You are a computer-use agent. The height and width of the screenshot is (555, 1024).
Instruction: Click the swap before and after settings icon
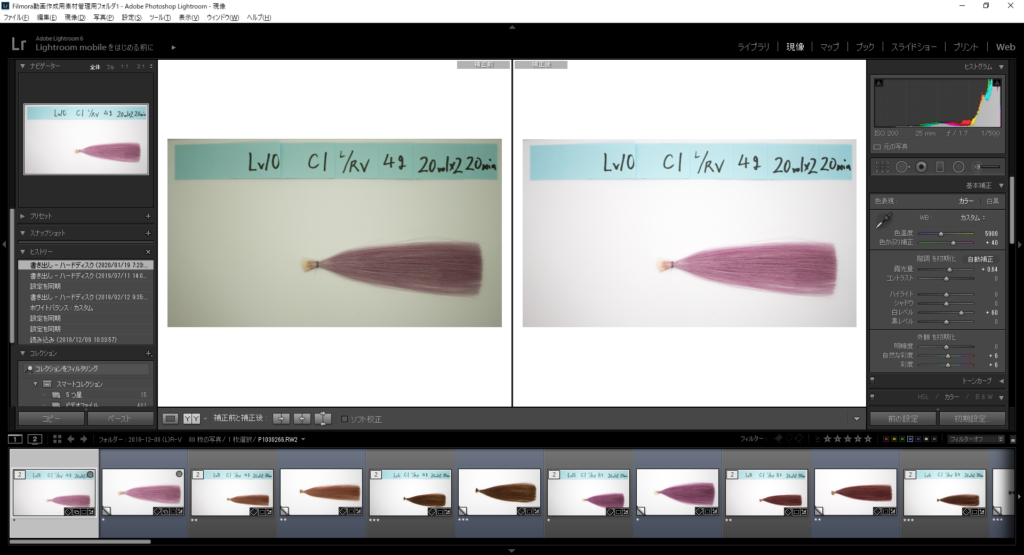[x=323, y=418]
